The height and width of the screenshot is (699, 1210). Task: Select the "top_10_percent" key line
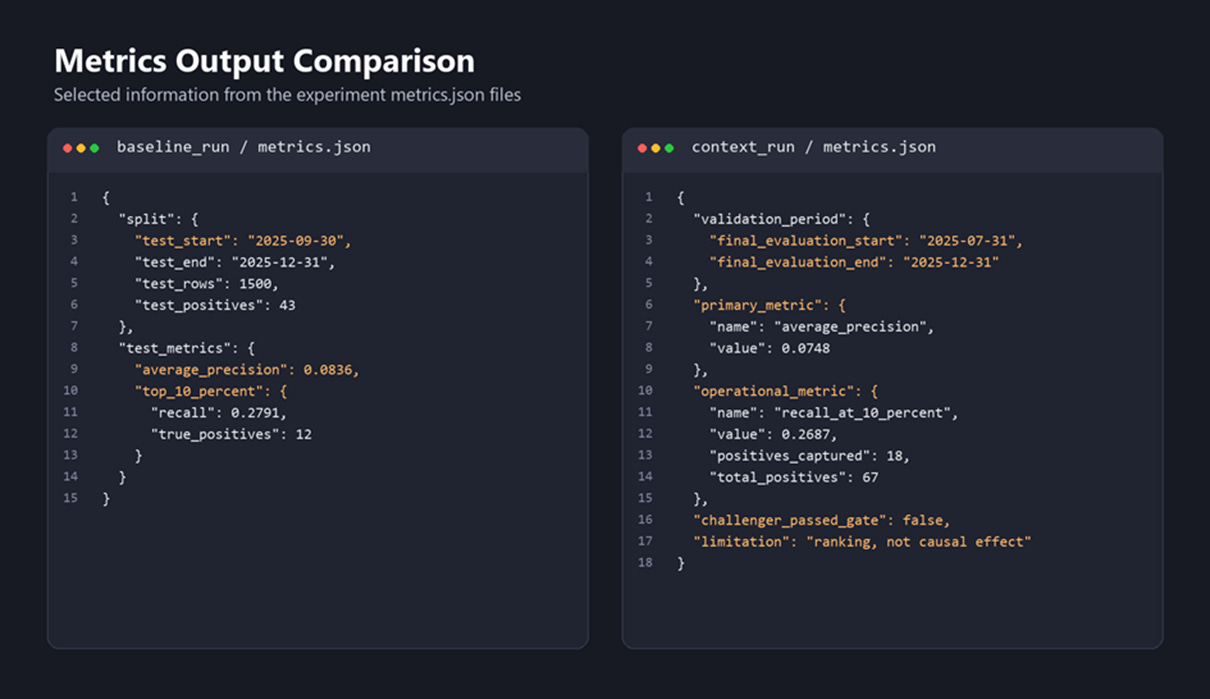210,391
